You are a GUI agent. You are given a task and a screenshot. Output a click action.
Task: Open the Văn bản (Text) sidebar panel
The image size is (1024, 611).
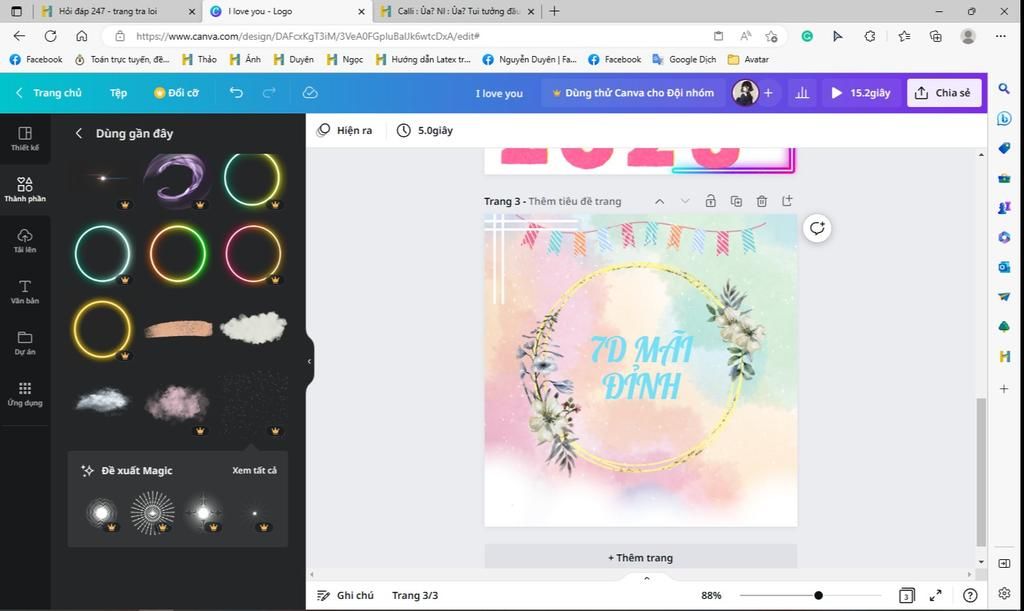pos(25,291)
